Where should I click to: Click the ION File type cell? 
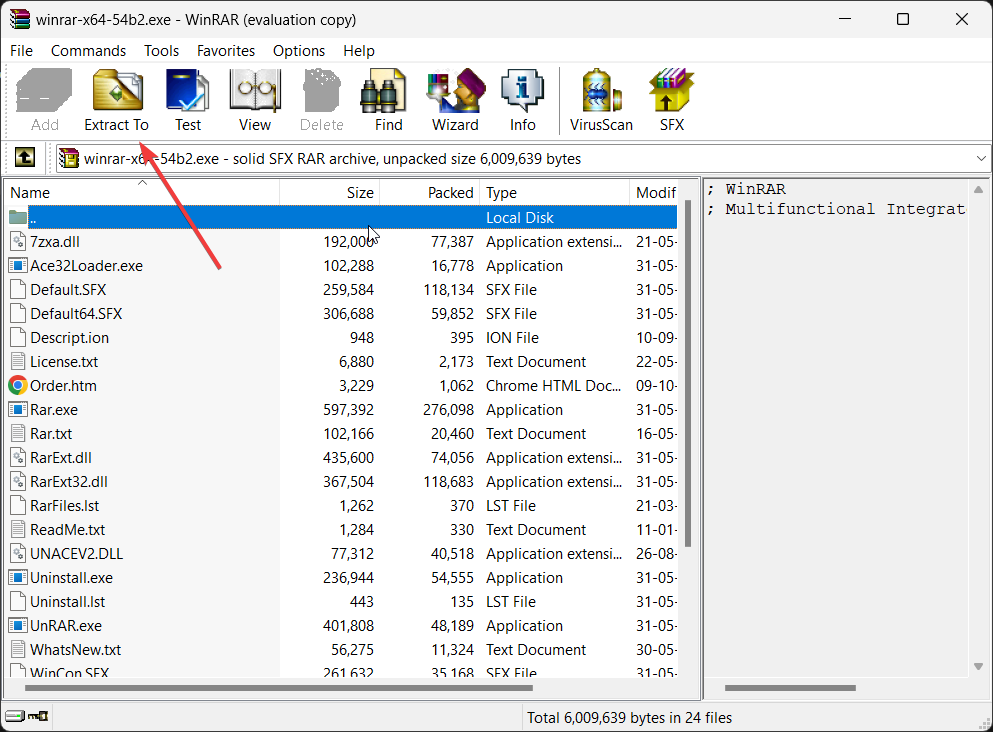(x=512, y=338)
